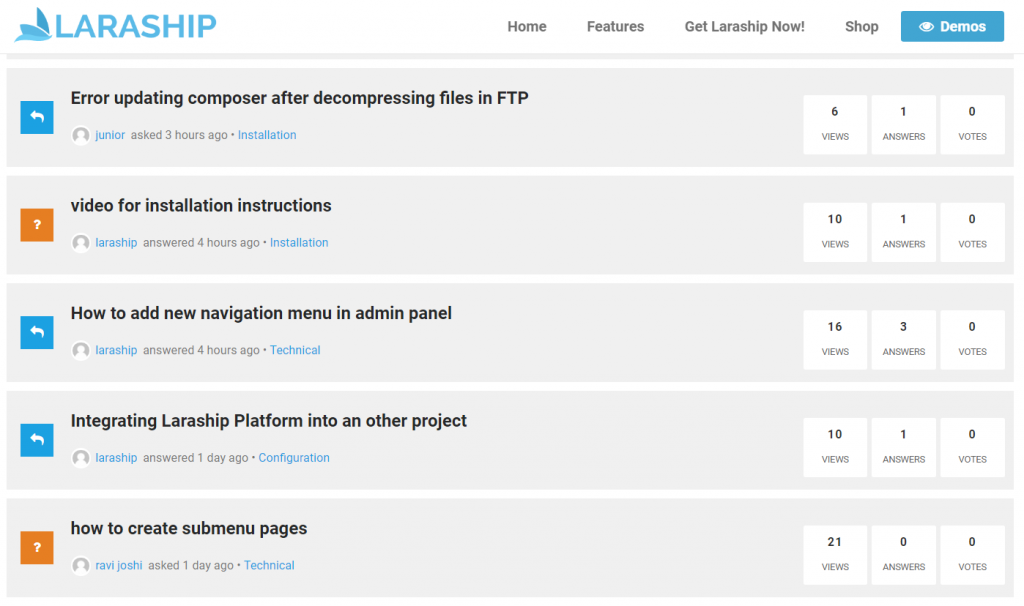Select Get Laraship Now! in the navigation
The image size is (1024, 606).
click(x=744, y=26)
